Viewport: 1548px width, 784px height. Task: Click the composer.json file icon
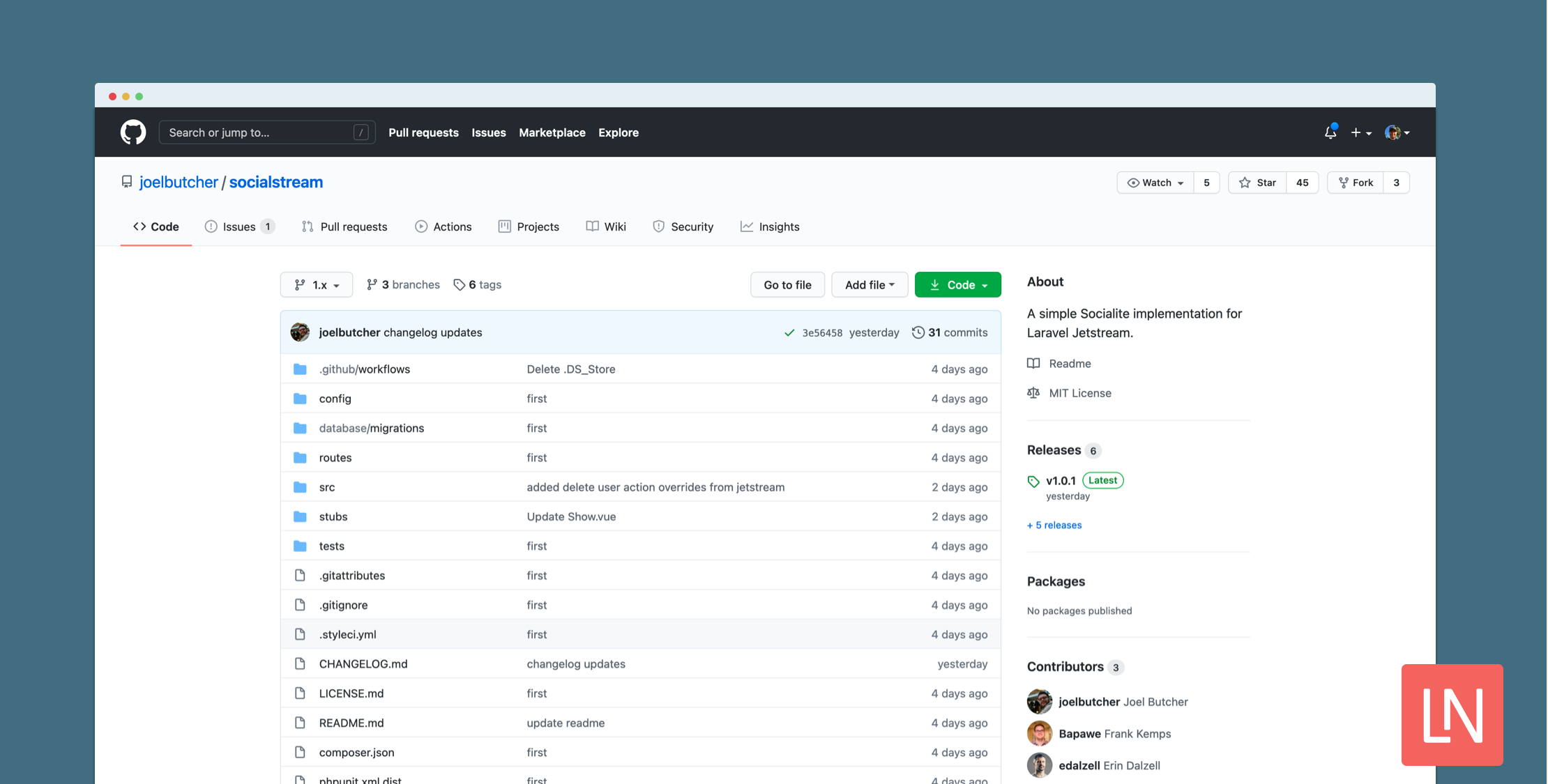coord(300,753)
